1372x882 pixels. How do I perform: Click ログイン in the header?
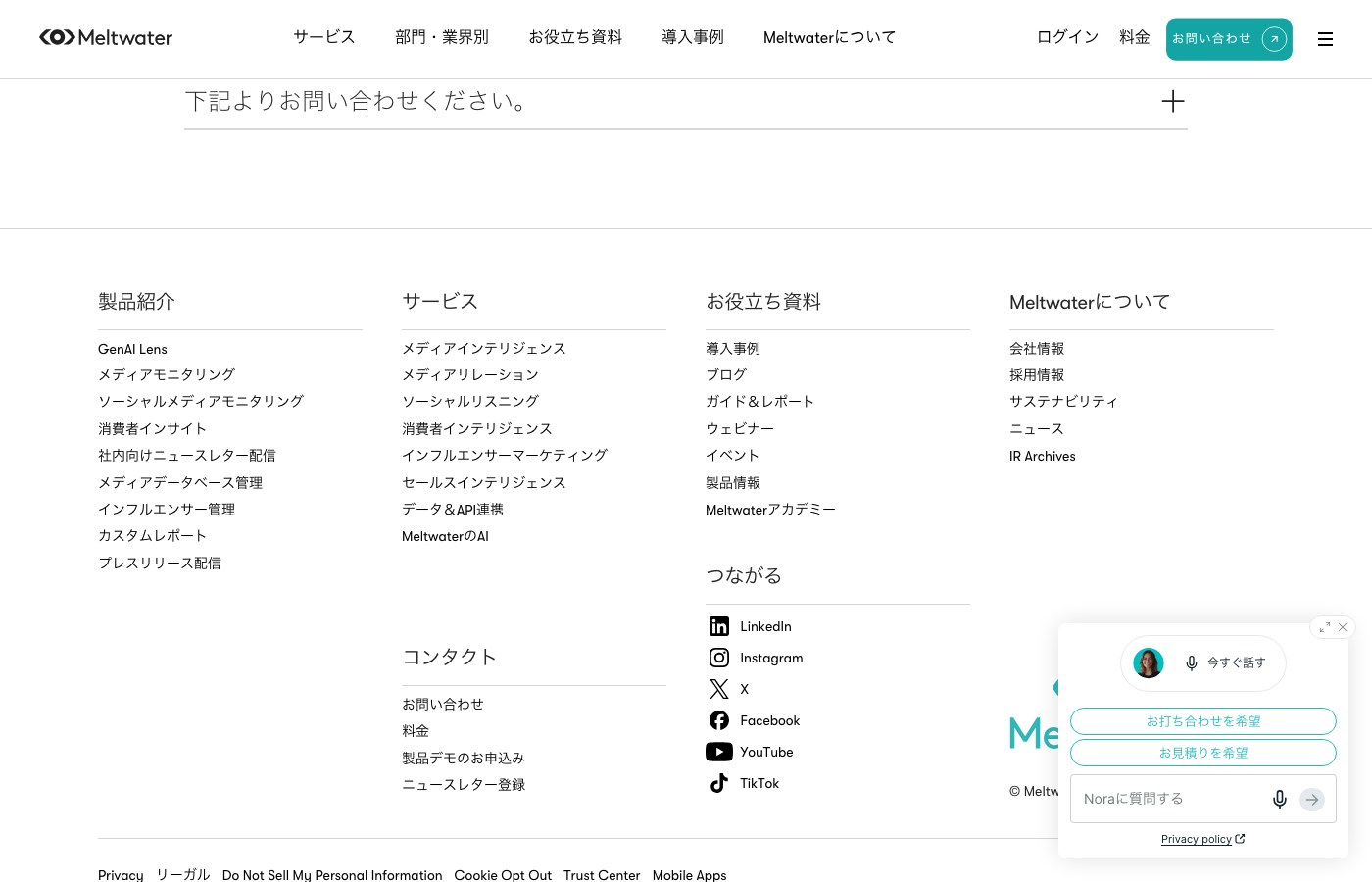pyautogui.click(x=1068, y=37)
